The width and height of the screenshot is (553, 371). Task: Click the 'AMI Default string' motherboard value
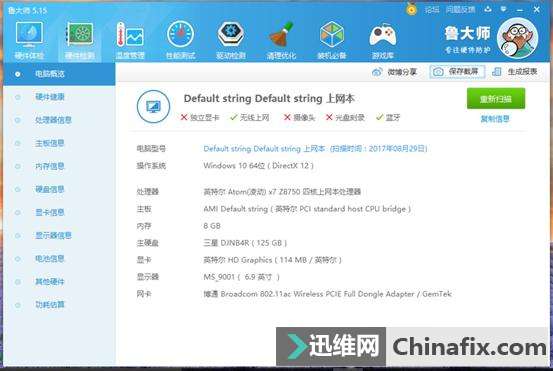tap(307, 209)
